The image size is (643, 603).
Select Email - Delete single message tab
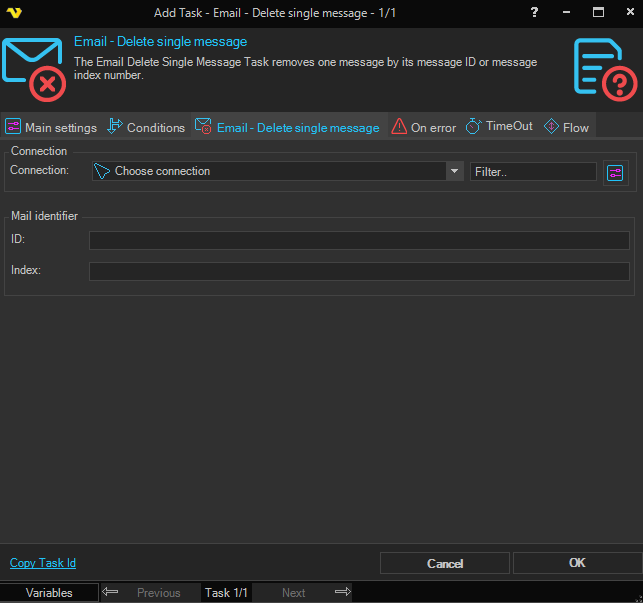(x=288, y=127)
